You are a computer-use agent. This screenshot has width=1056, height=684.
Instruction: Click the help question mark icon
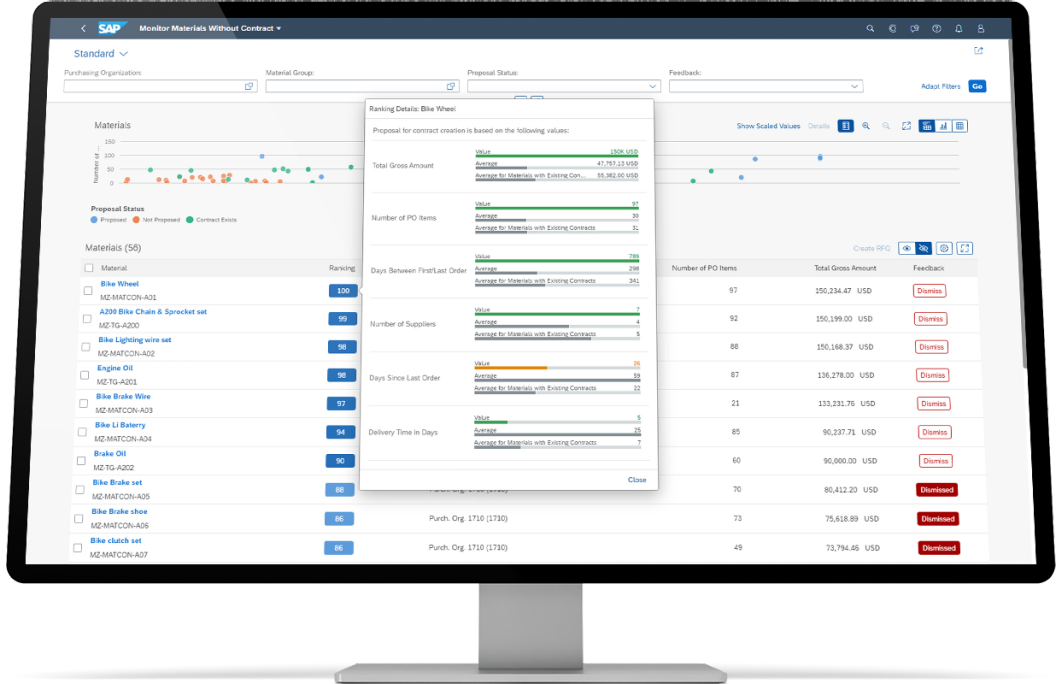click(x=936, y=29)
